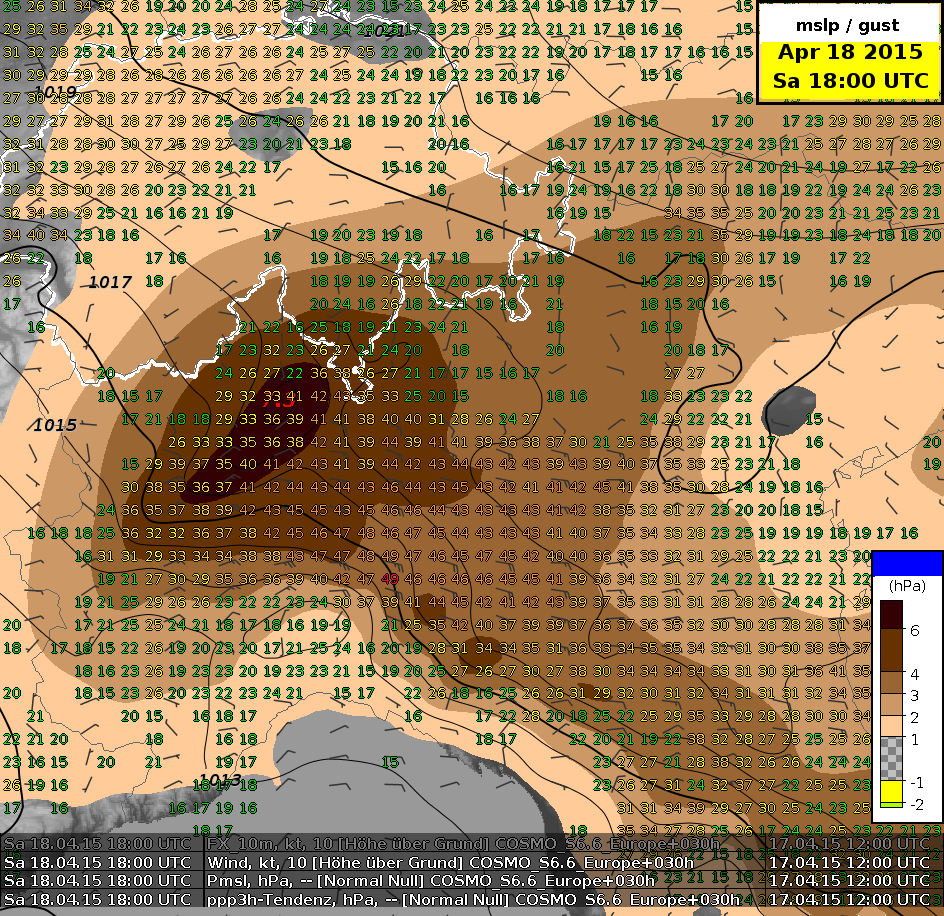Image resolution: width=944 pixels, height=916 pixels.
Task: Select the 1017 isobar label
Action: point(110,282)
